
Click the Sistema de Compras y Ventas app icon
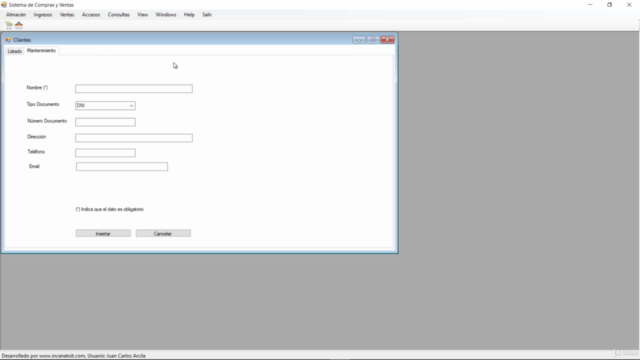(x=4, y=5)
